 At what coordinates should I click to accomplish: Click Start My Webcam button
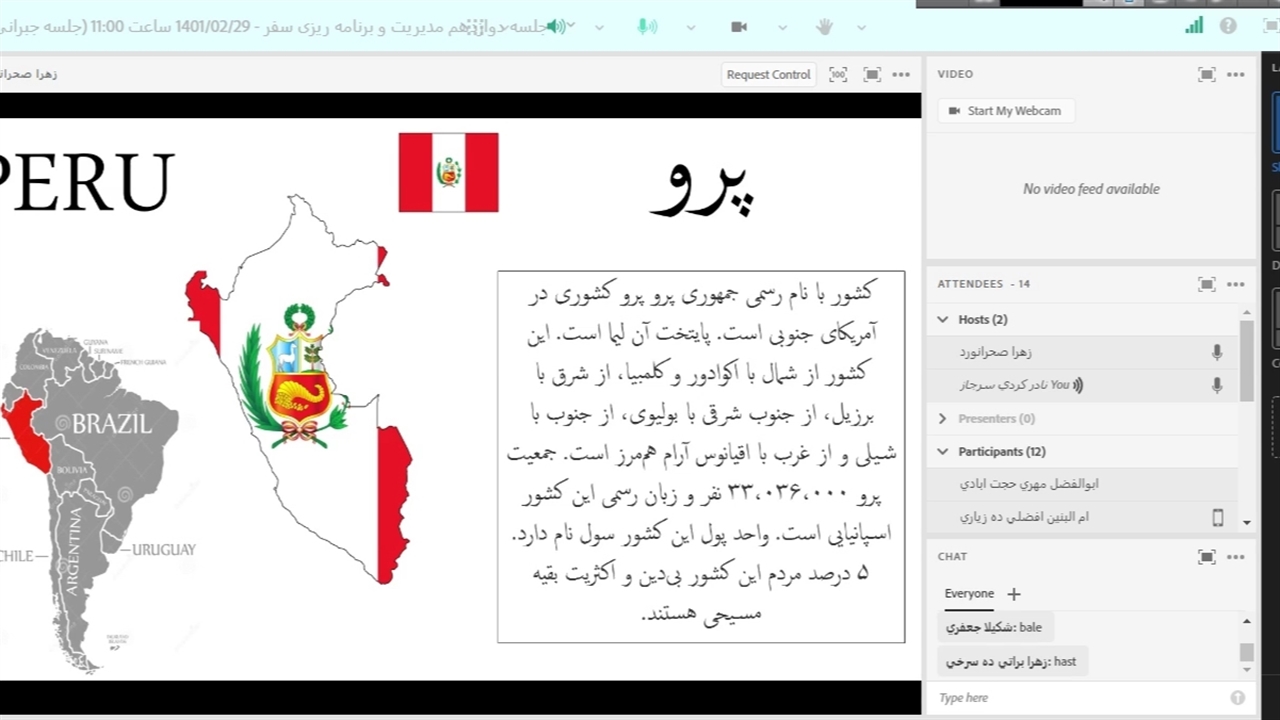[x=1005, y=111]
